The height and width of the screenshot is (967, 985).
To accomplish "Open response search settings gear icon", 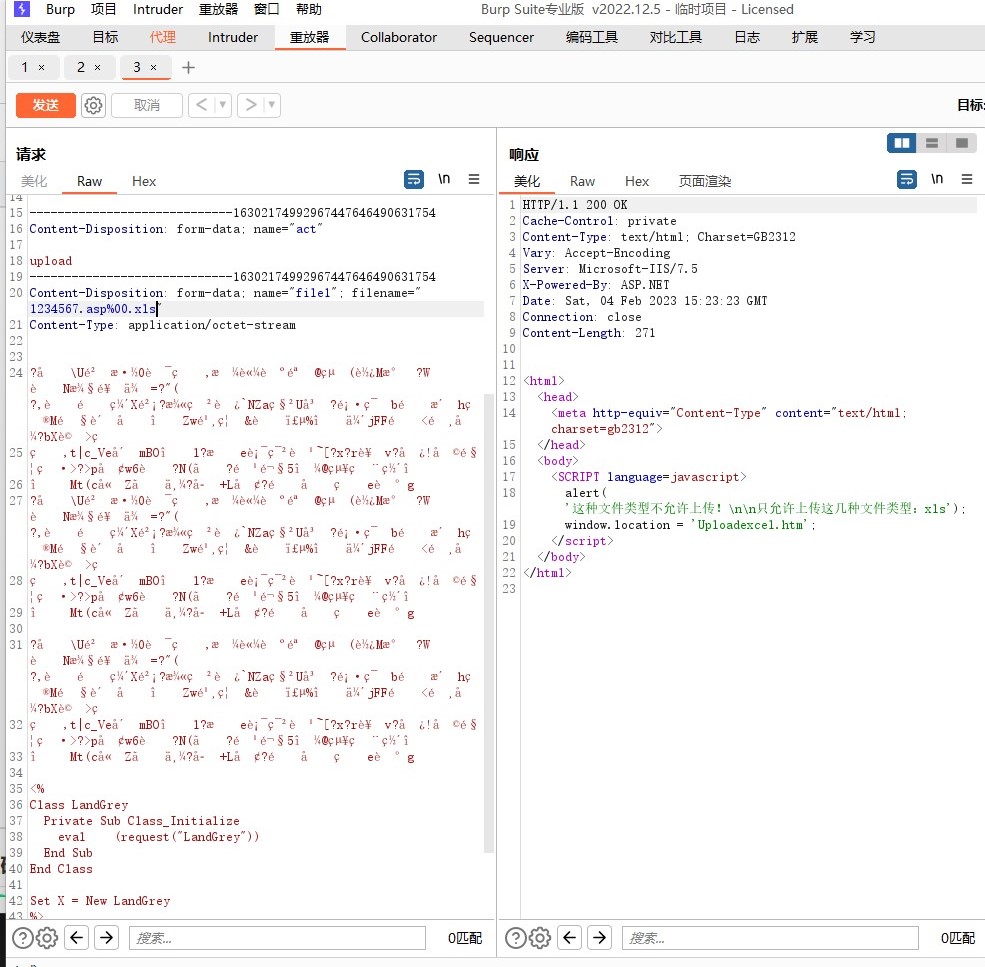I will click(x=540, y=938).
